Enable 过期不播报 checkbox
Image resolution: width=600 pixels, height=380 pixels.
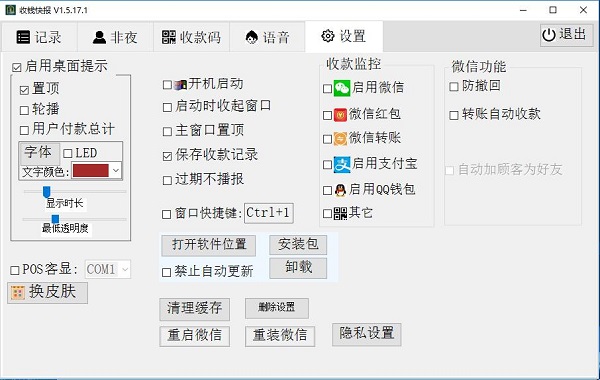click(x=167, y=180)
